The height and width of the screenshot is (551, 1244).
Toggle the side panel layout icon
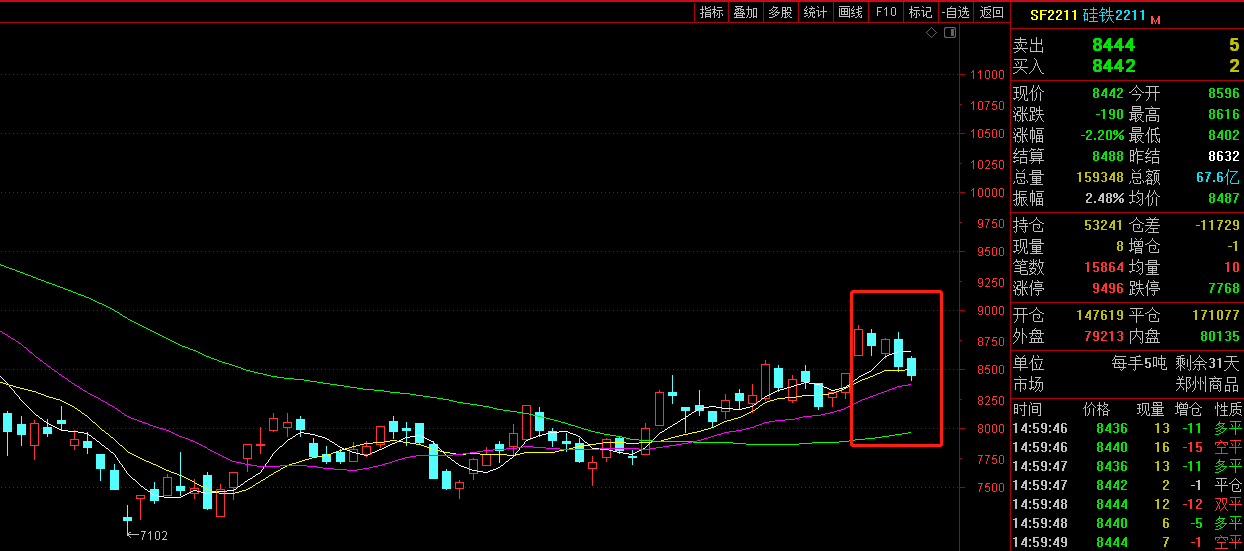[949, 33]
